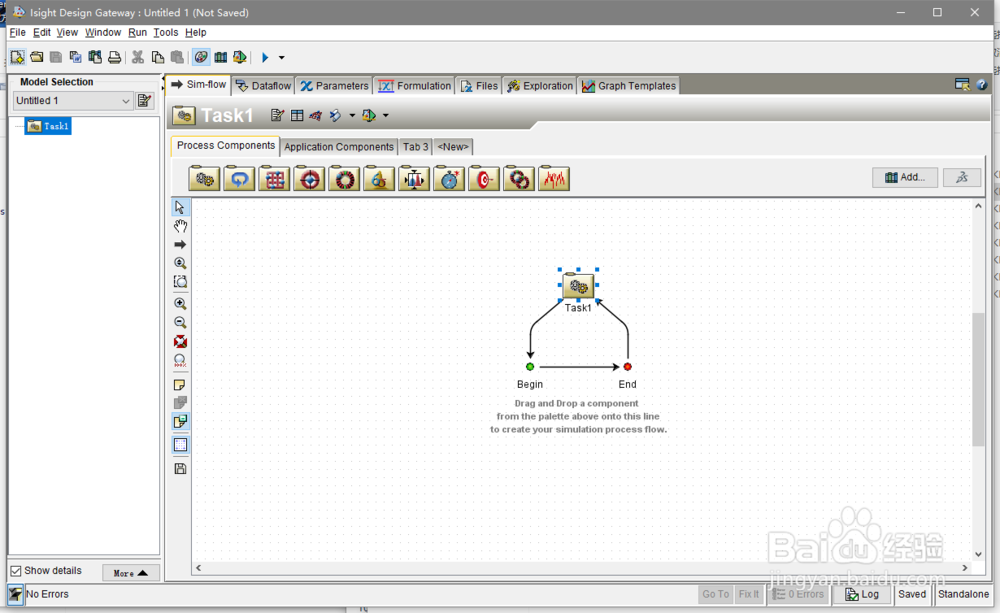Select the Task1 component on the canvas
Image resolution: width=1000 pixels, height=613 pixels.
[x=578, y=285]
